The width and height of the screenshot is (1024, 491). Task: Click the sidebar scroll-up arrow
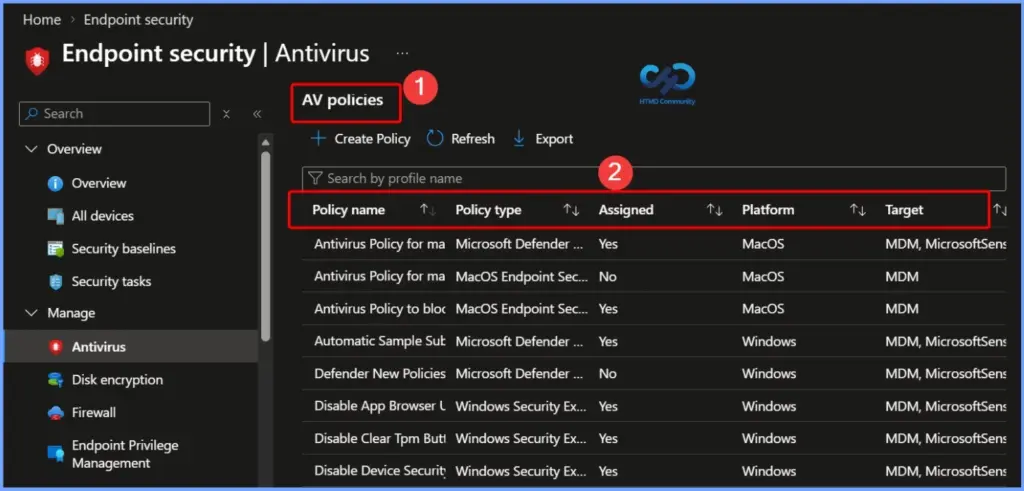pyautogui.click(x=265, y=142)
